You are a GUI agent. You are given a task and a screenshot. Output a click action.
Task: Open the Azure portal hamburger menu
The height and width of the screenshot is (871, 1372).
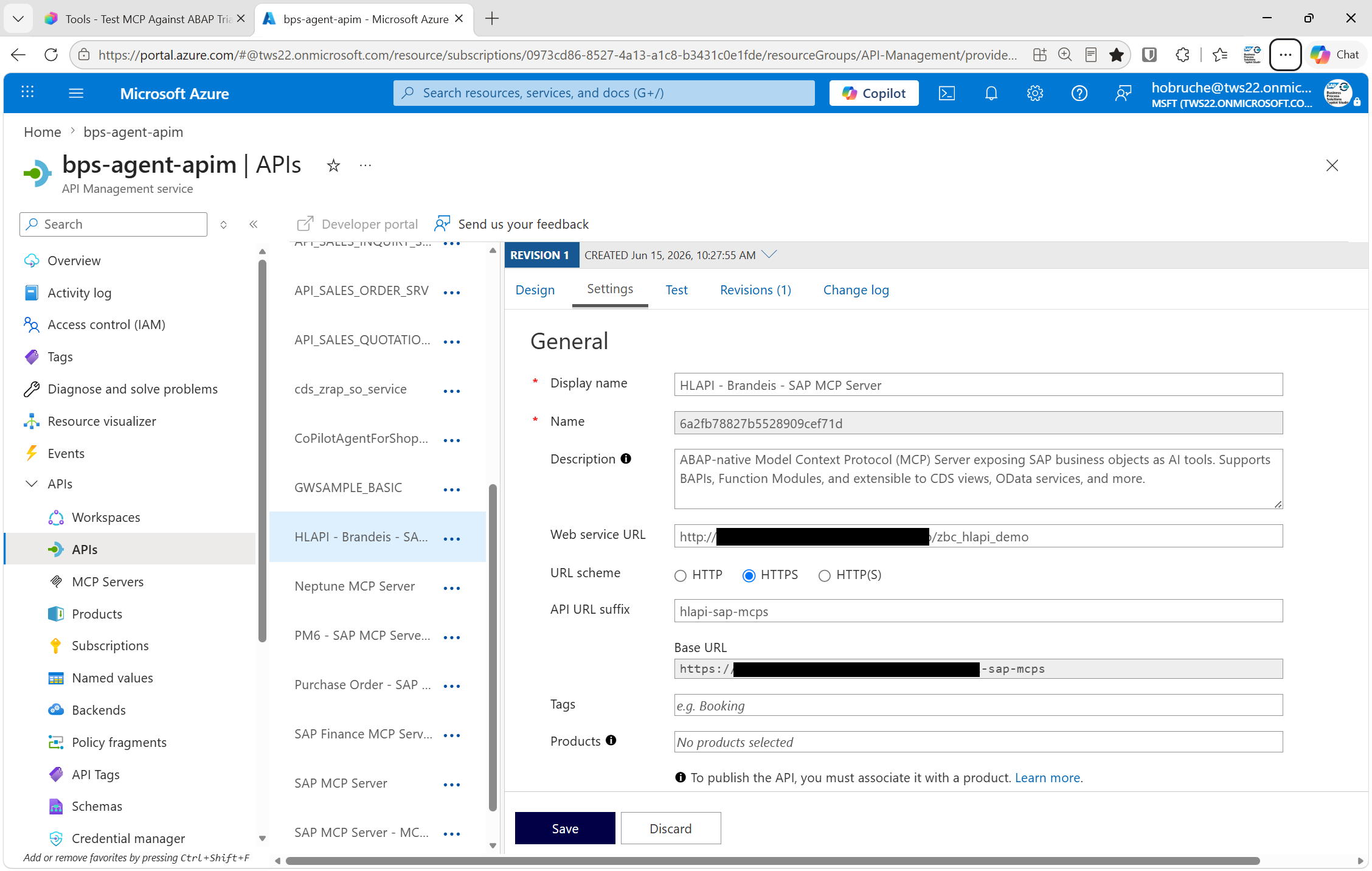click(x=76, y=93)
